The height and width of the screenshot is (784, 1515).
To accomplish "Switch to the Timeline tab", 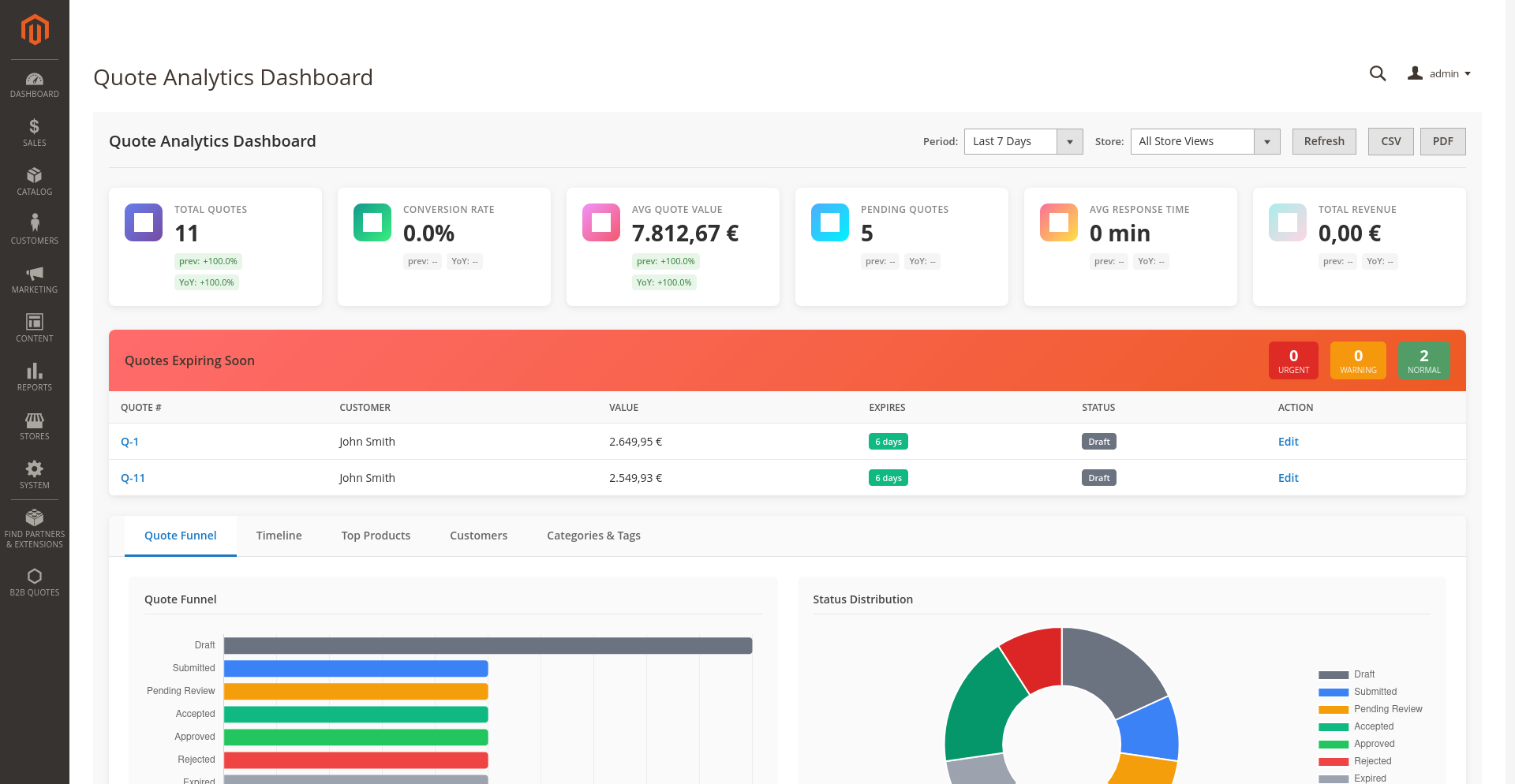I will coord(279,536).
